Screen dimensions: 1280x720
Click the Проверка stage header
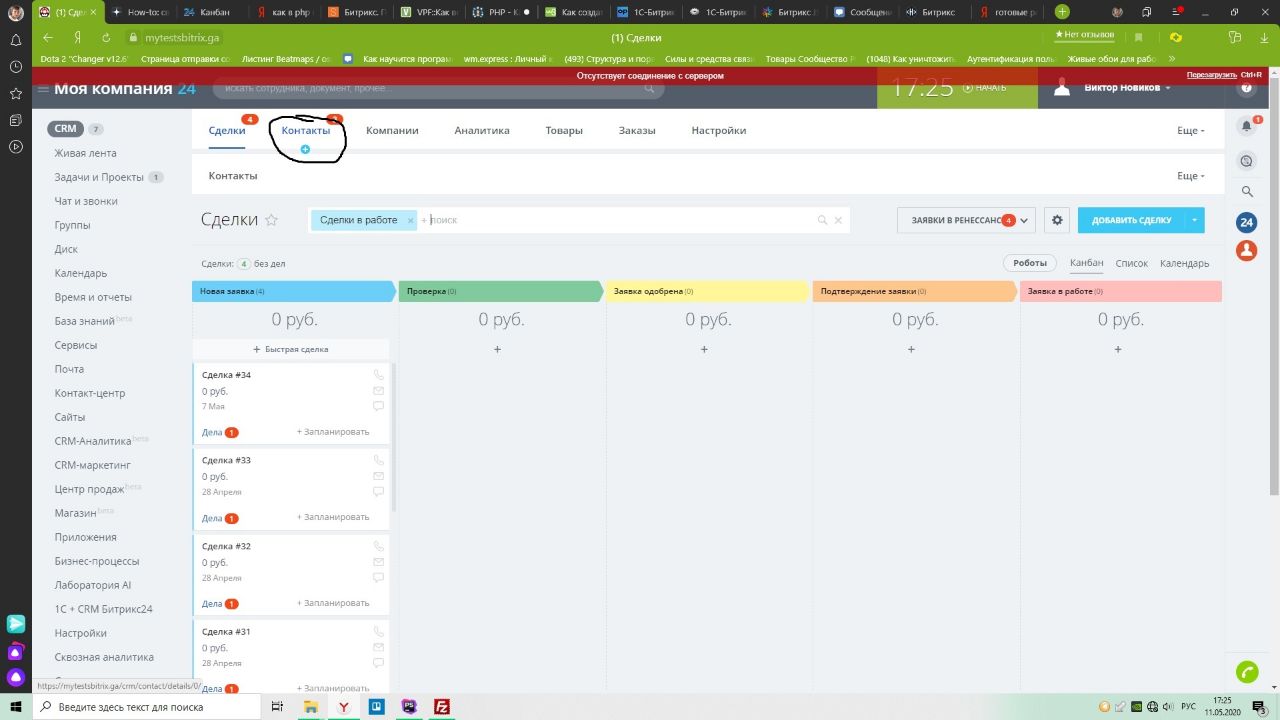coord(501,291)
